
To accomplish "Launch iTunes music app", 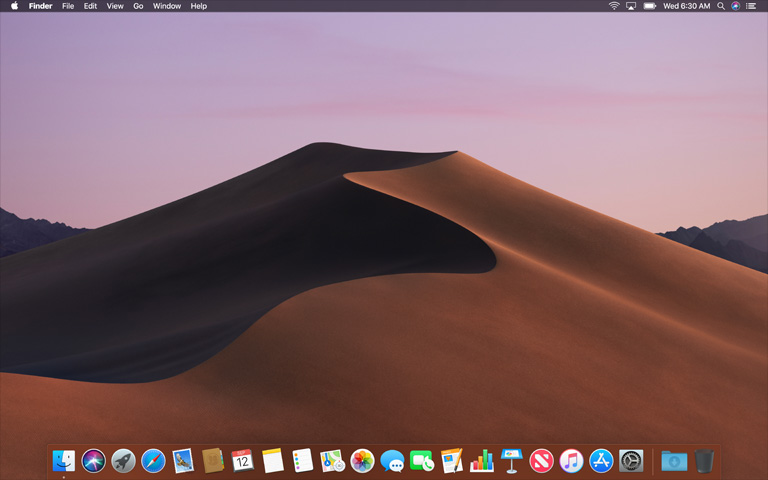I will [572, 461].
